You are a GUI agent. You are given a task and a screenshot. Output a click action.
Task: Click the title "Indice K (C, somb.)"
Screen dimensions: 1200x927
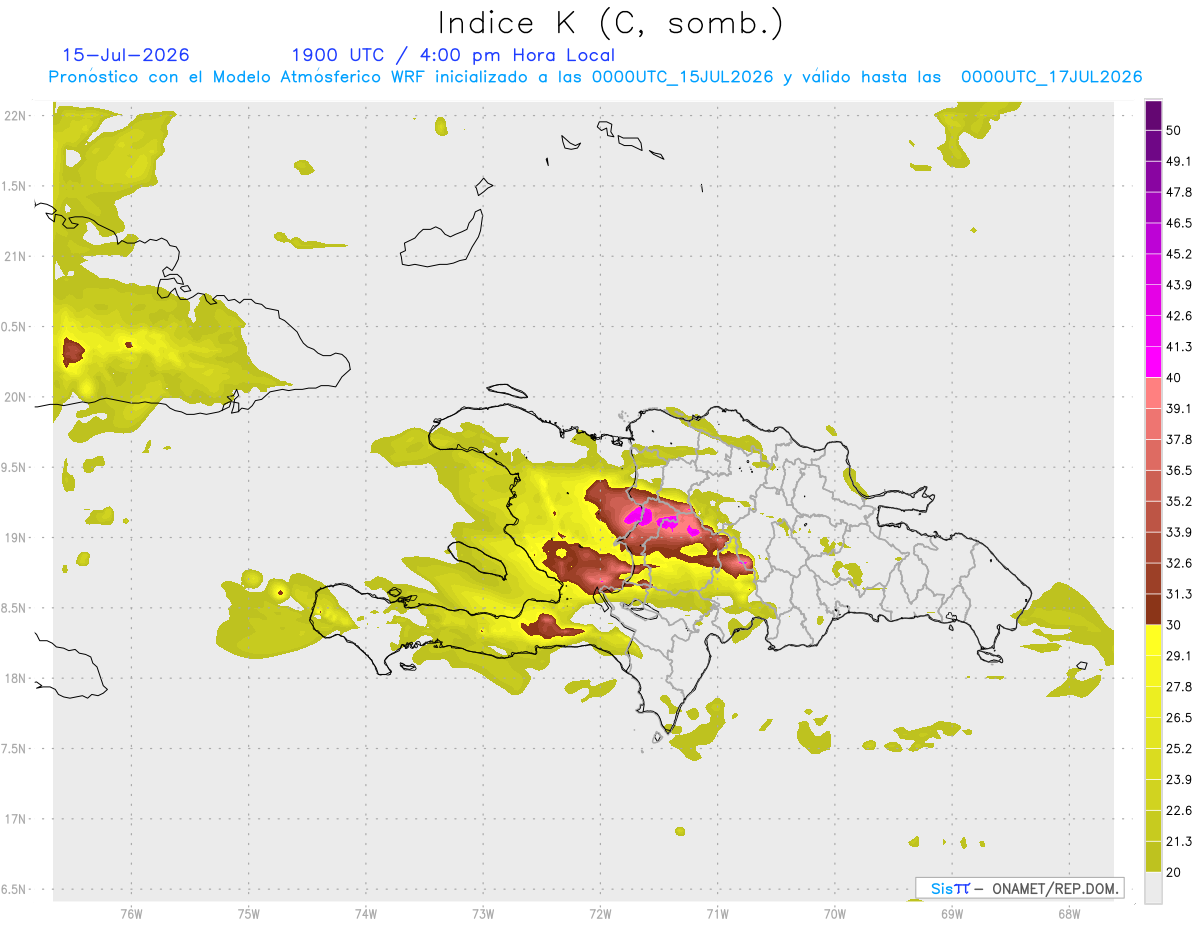tap(610, 23)
